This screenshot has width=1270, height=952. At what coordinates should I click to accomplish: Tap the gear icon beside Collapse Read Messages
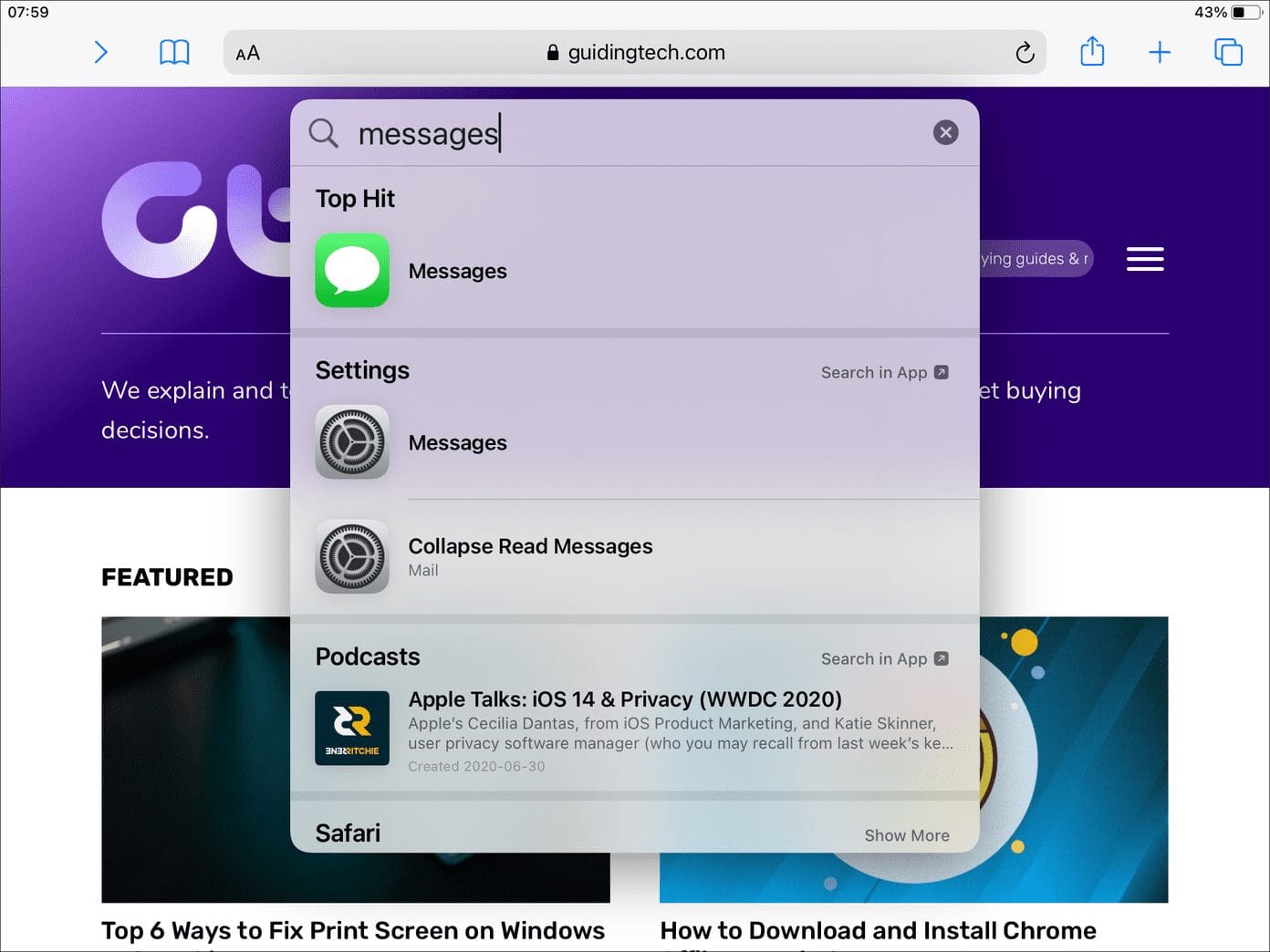click(x=352, y=557)
